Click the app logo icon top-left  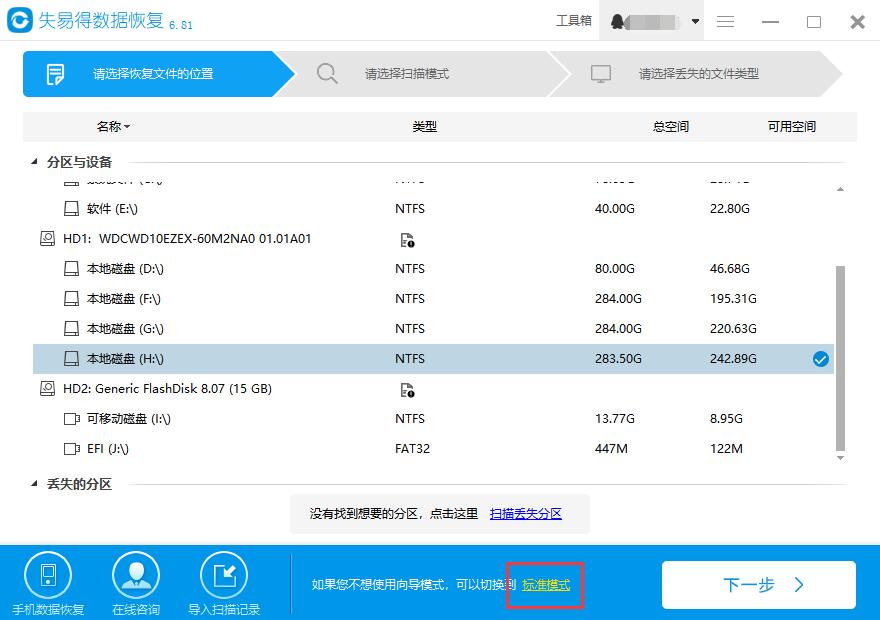pos(19,20)
